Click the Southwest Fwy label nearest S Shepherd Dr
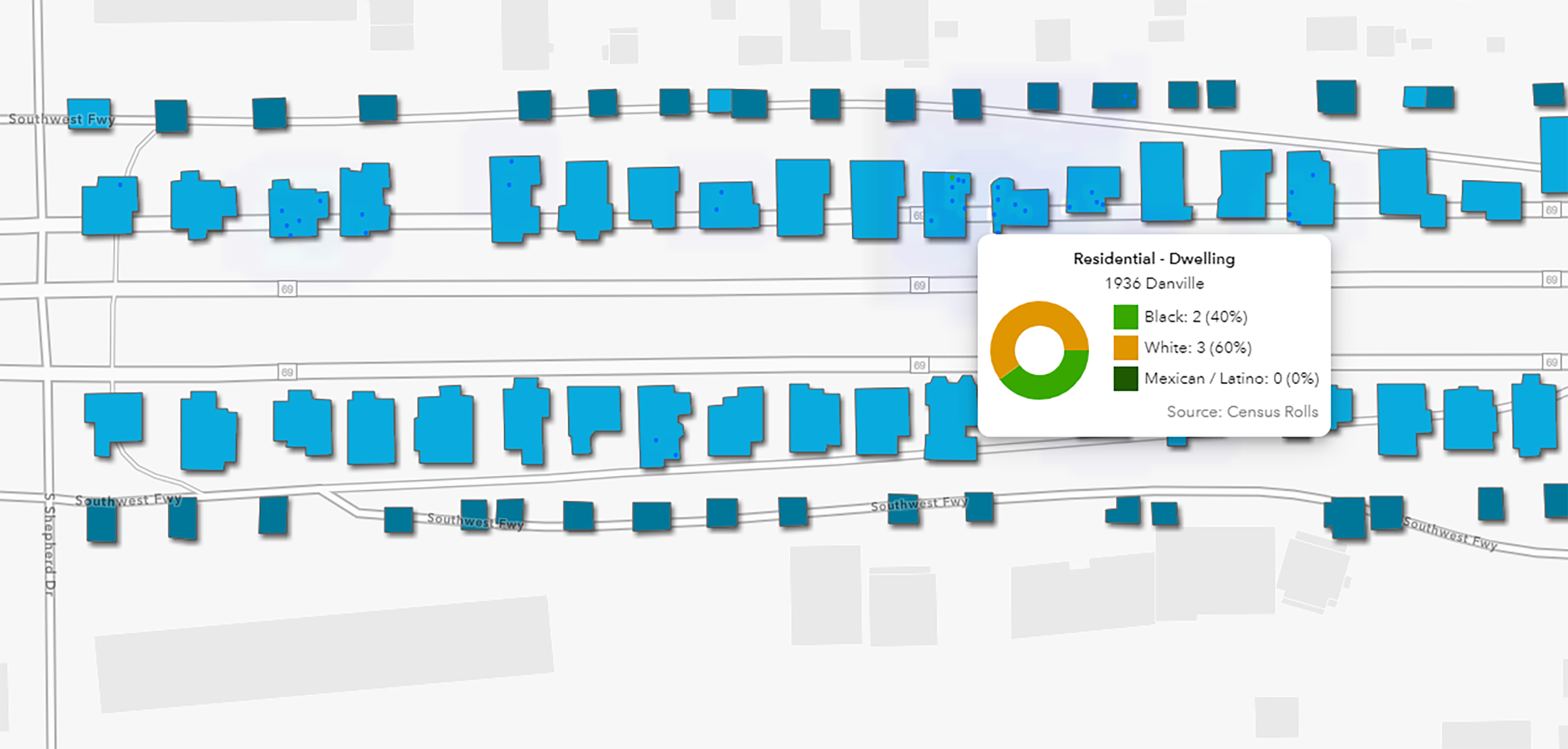Viewport: 1568px width, 749px height. (x=128, y=500)
